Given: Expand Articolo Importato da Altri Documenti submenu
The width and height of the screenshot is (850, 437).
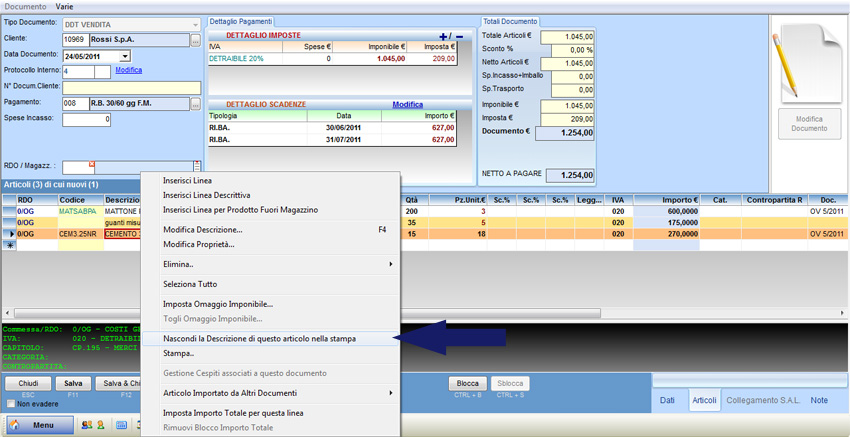Looking at the screenshot, I should 390,393.
